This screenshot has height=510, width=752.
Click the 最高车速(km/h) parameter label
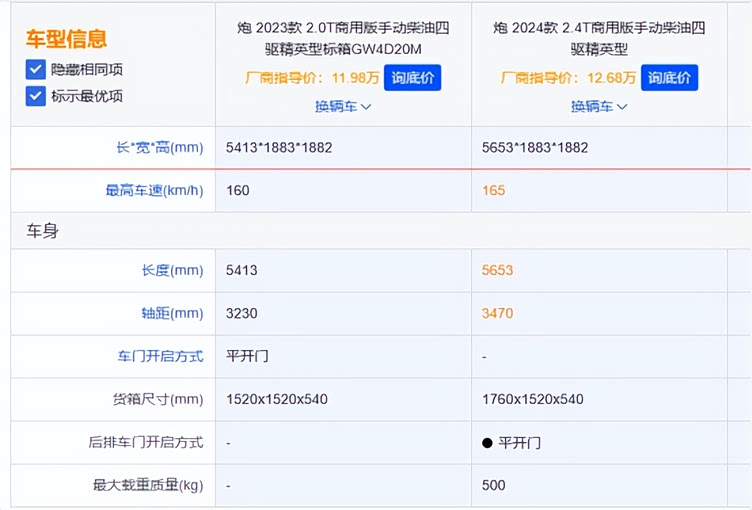154,190
